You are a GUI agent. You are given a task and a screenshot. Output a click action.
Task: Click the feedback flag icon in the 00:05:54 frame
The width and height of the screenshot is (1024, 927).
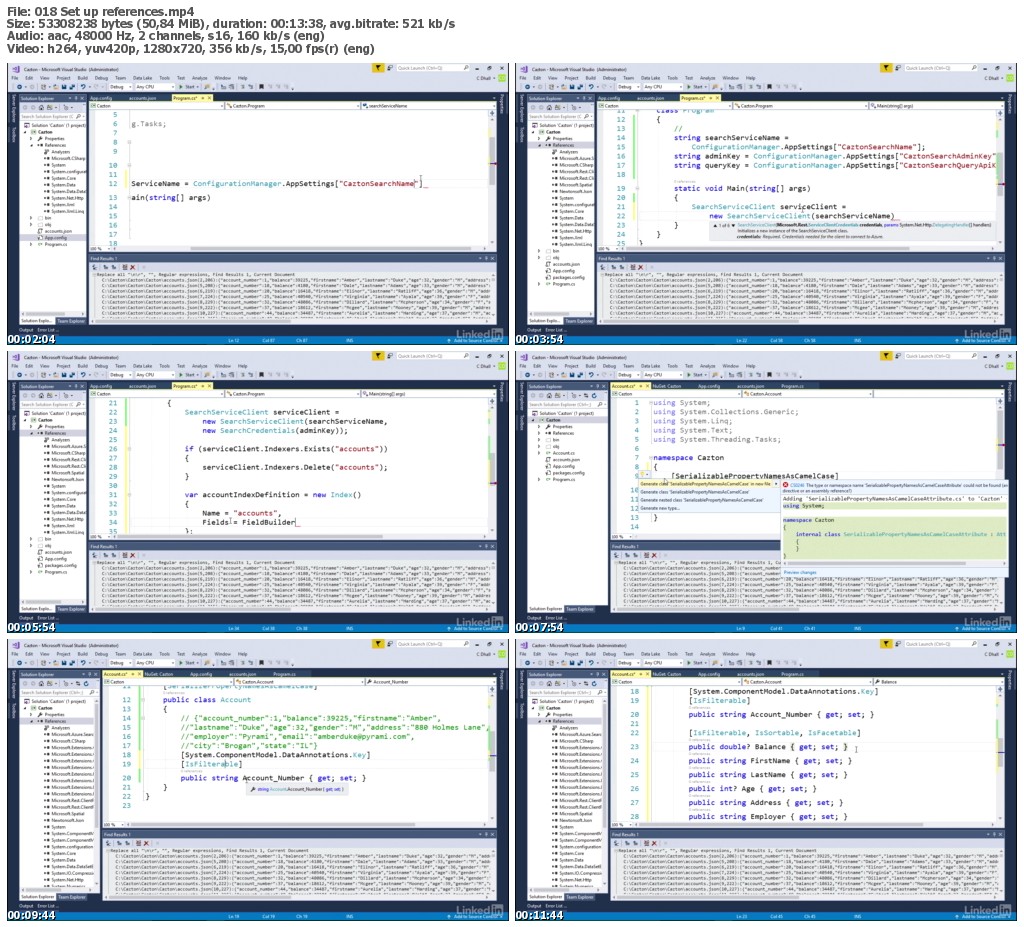377,356
